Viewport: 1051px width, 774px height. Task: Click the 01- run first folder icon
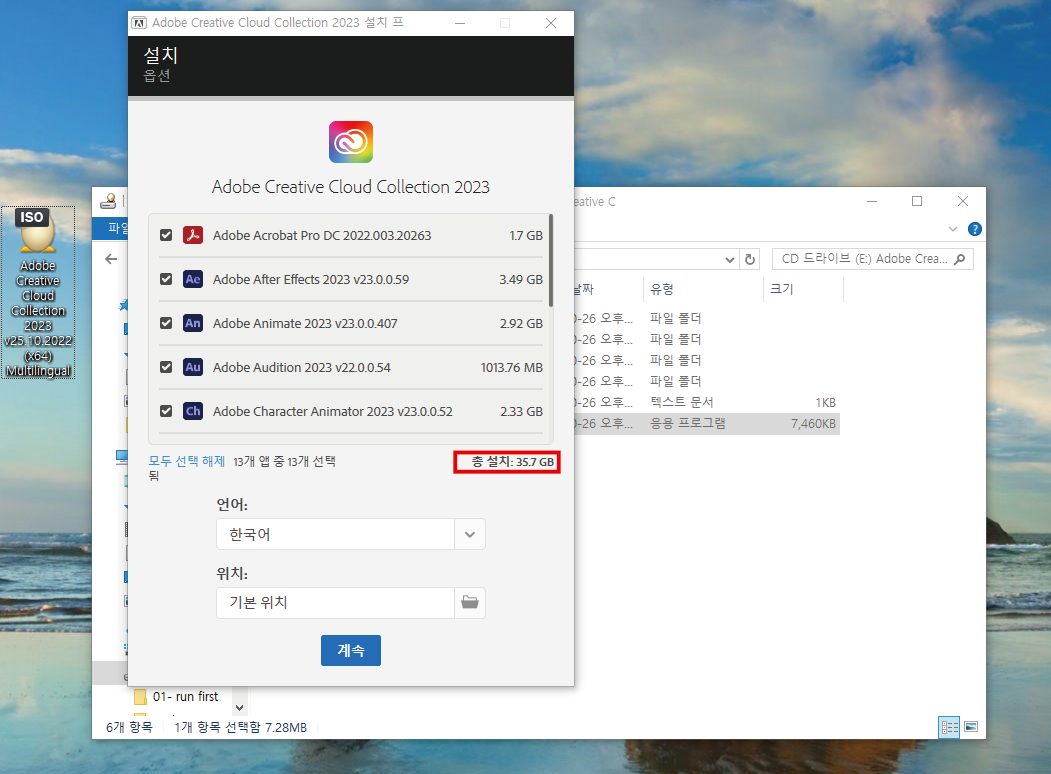[140, 697]
